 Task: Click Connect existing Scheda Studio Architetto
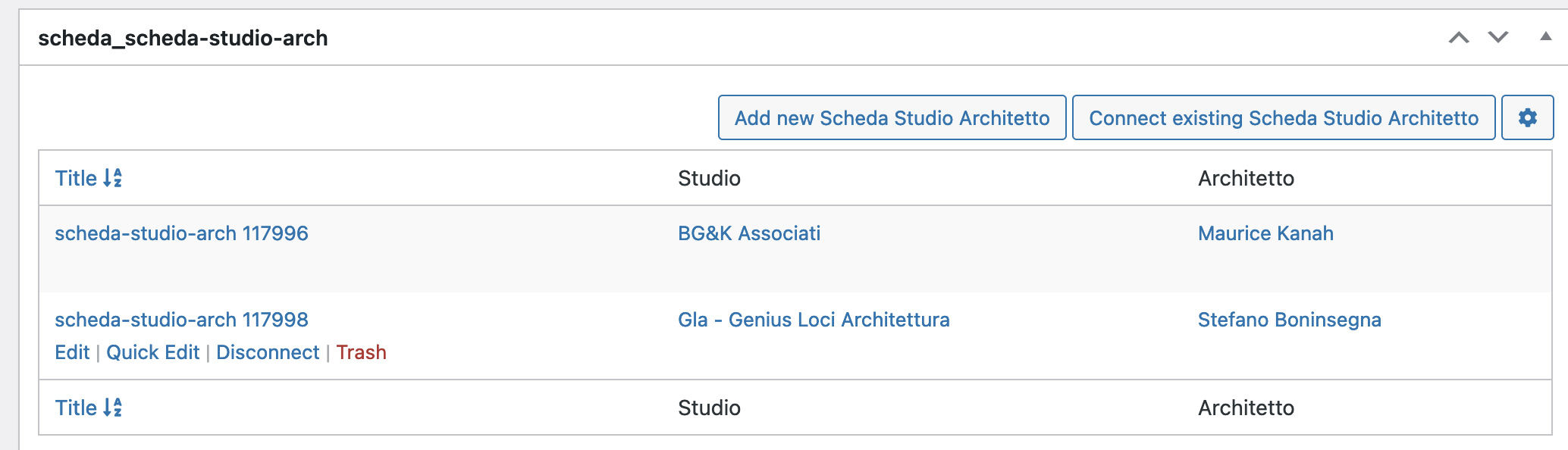[x=1284, y=117]
